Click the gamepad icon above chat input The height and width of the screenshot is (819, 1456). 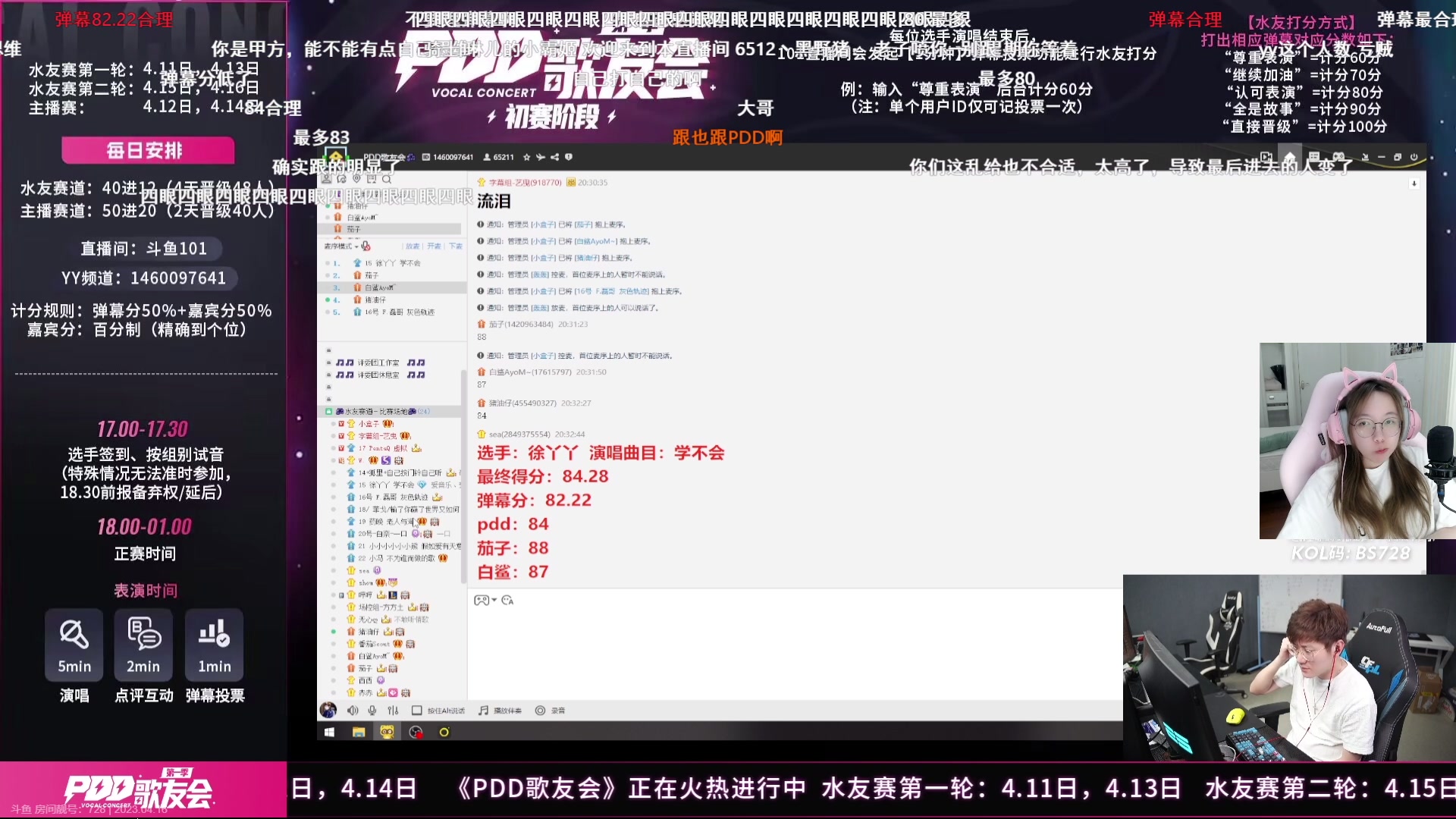tap(482, 600)
